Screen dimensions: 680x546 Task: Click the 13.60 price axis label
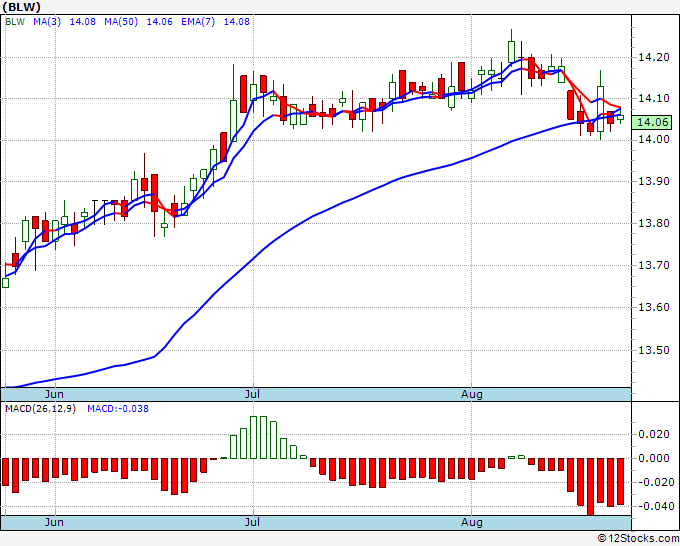click(x=654, y=307)
